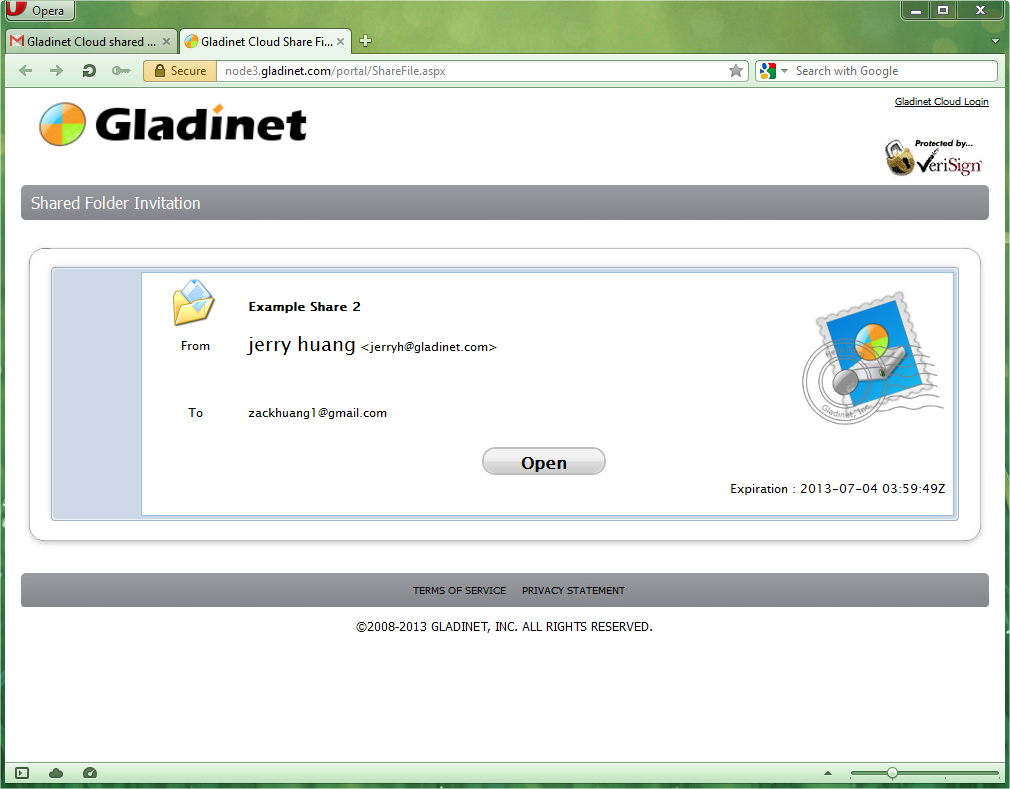The image size is (1010, 789).
Task: Select the Gladinet Cloud Share File tab
Action: 265,42
